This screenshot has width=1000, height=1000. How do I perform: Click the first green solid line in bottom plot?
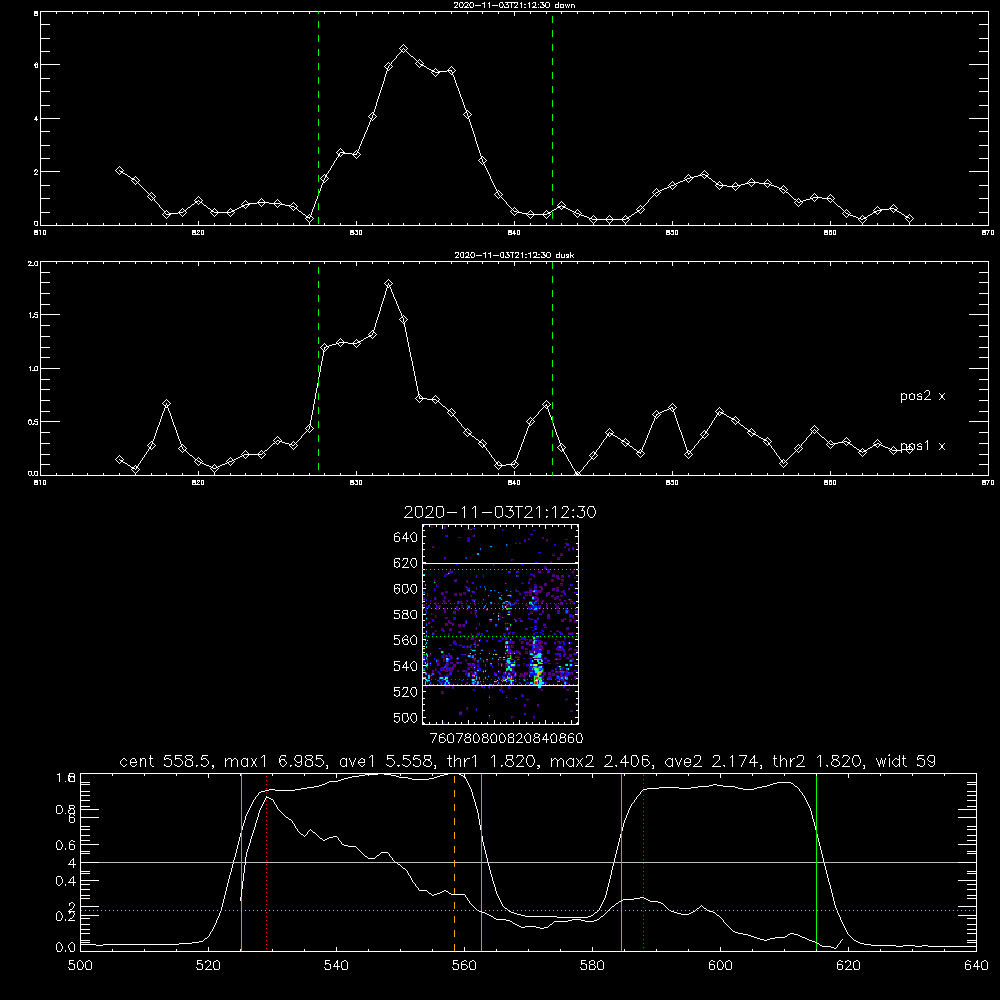(241, 862)
